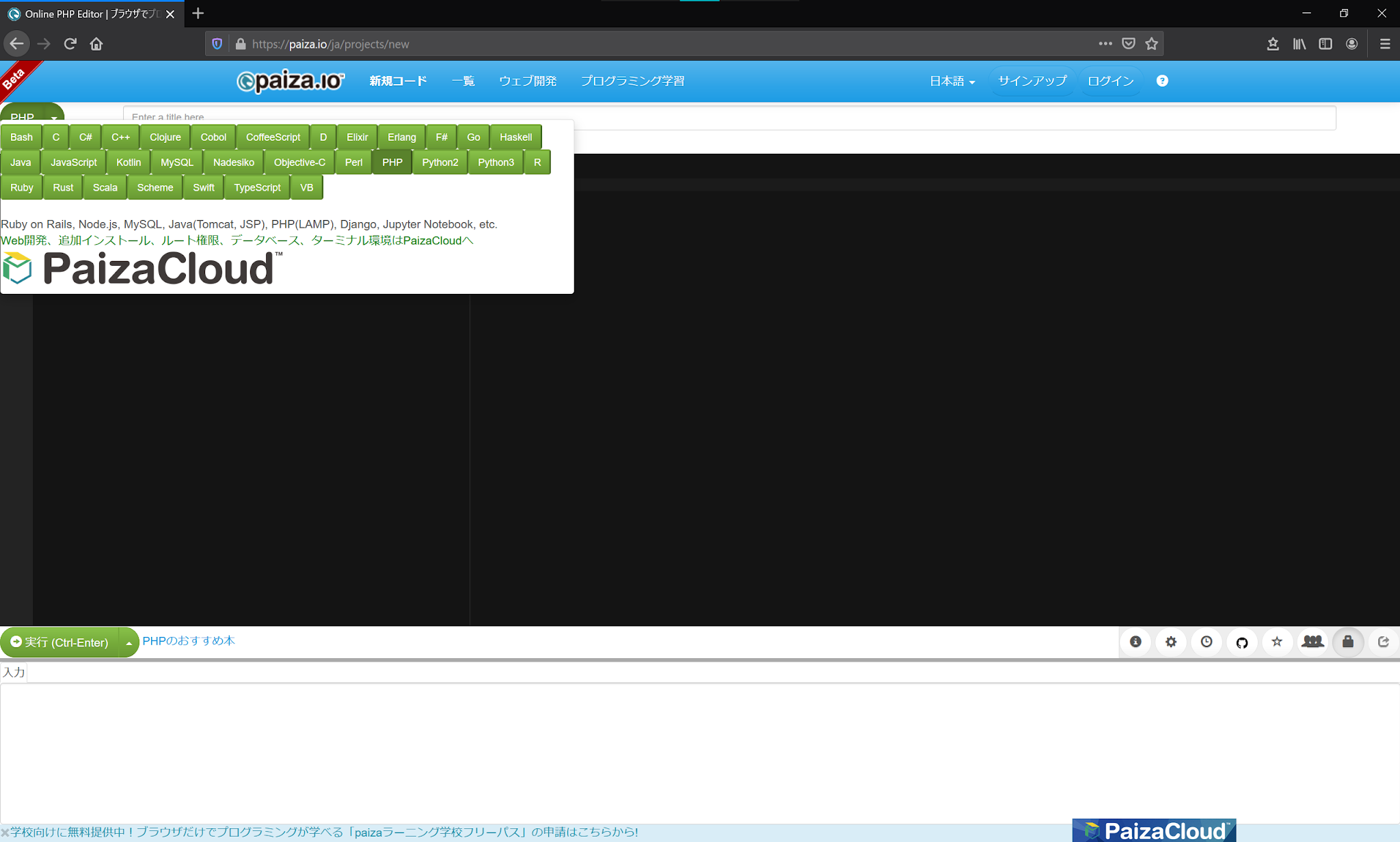The image size is (1400, 842).
Task: Open the 日本語 language dropdown
Action: [x=952, y=81]
